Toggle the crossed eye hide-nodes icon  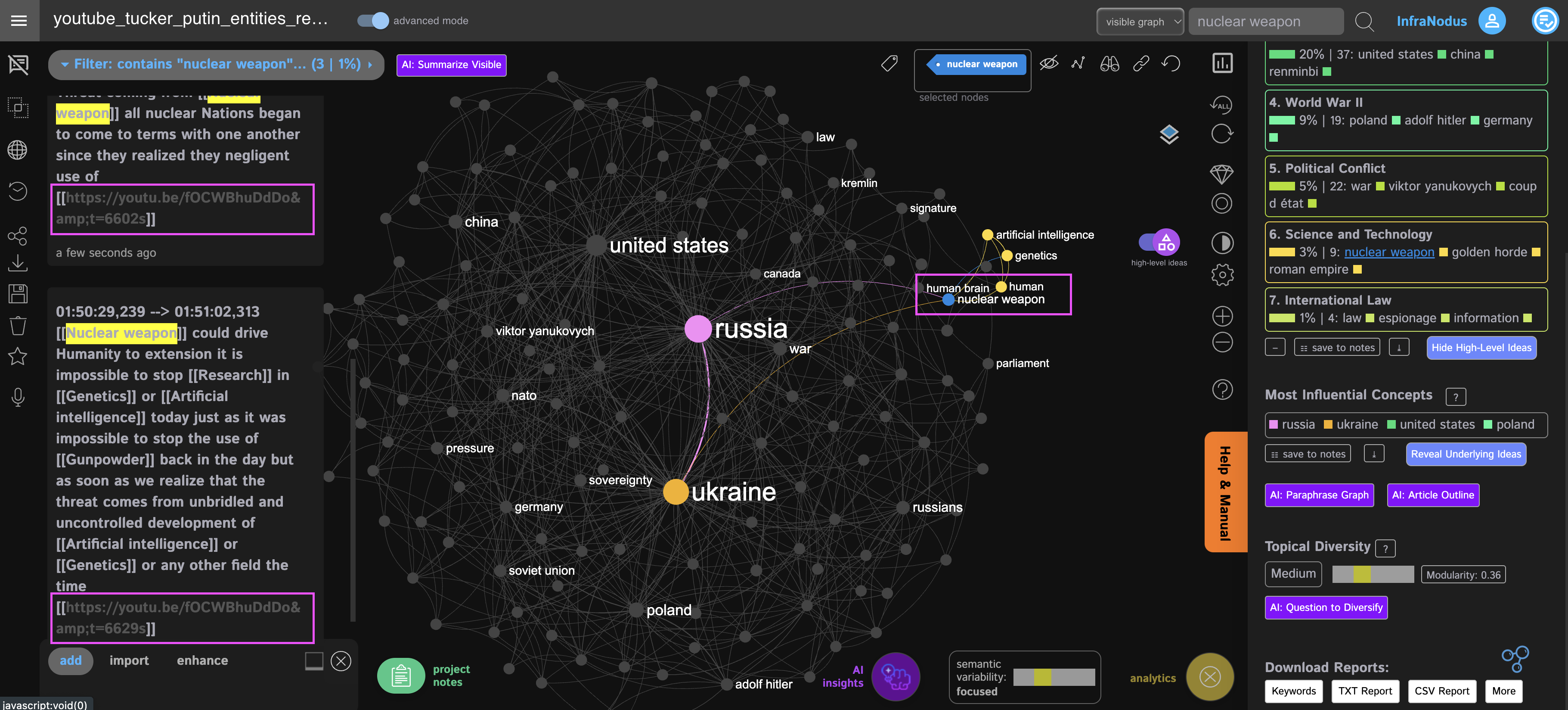coord(1048,63)
